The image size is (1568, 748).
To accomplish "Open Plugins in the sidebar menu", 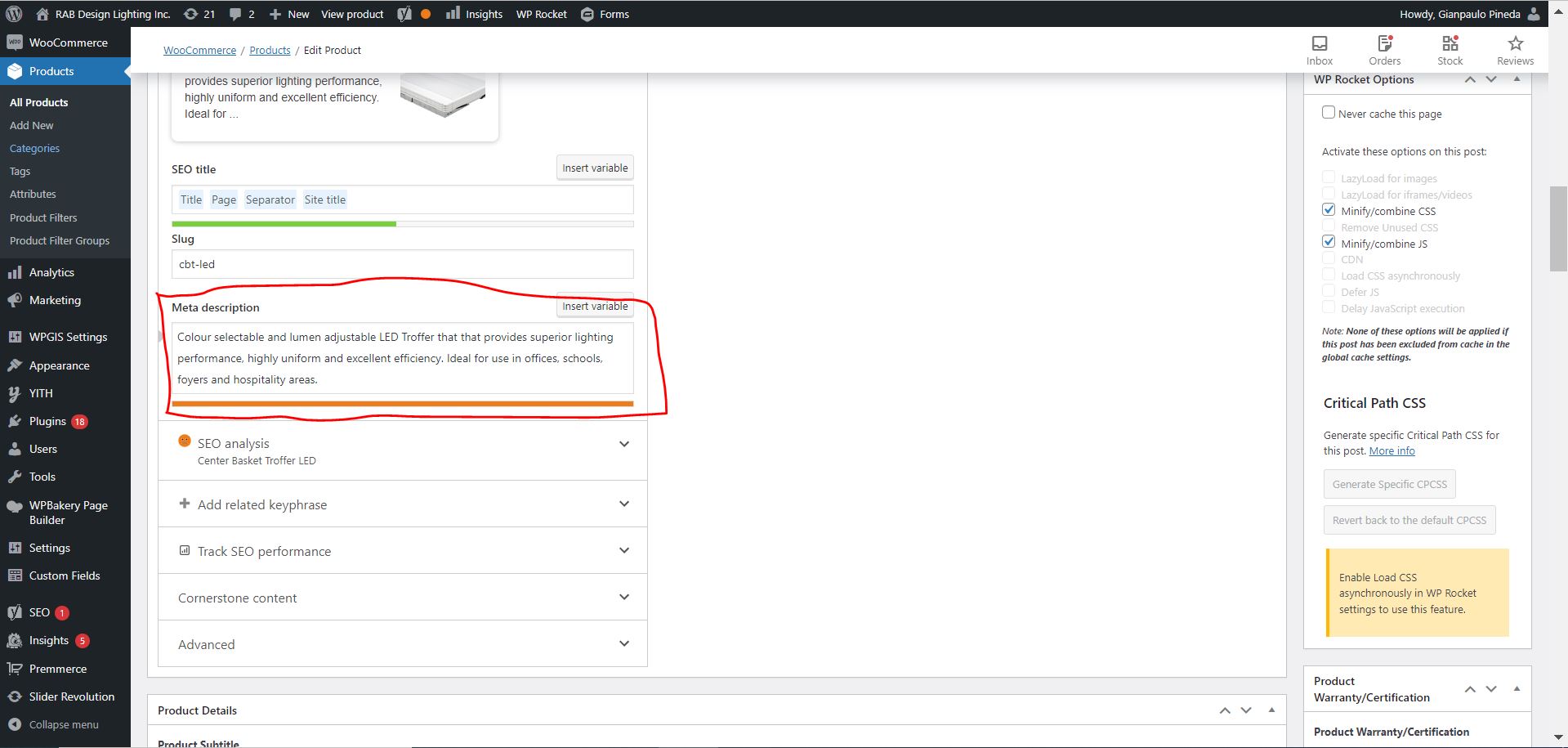I will pyautogui.click(x=47, y=421).
